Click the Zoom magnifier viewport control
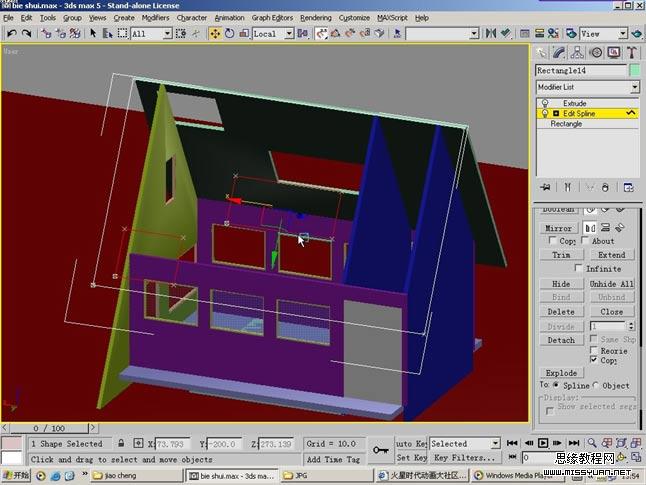The width and height of the screenshot is (646, 485). click(x=592, y=443)
